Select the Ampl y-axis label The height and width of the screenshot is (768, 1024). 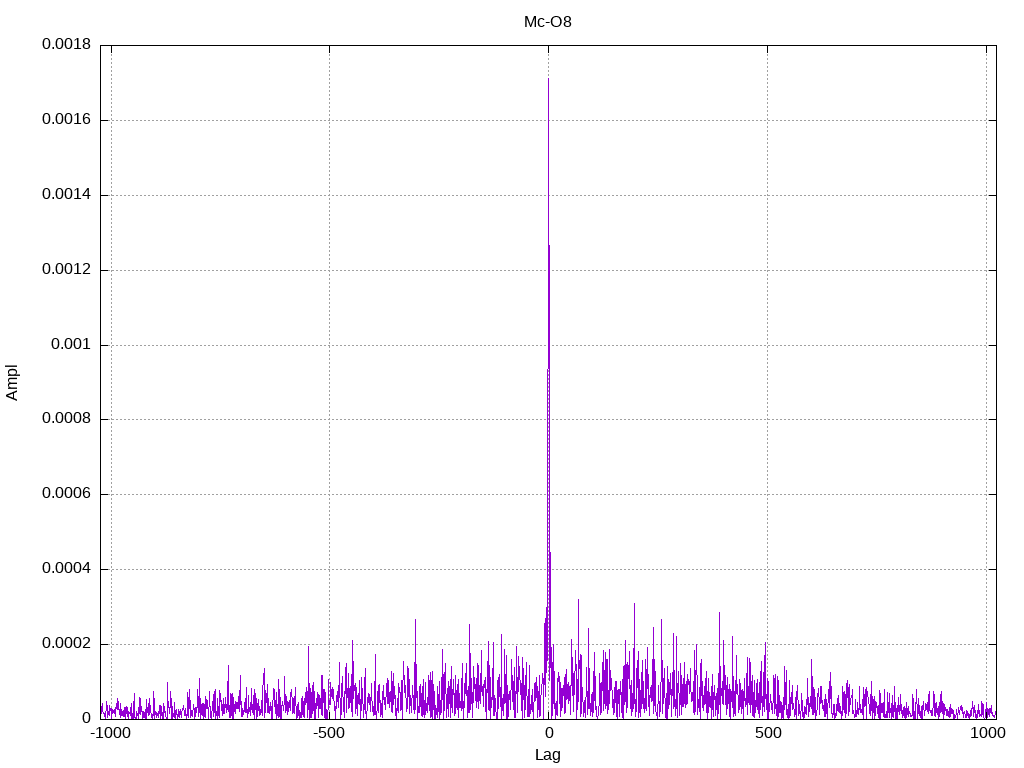[x=12, y=382]
